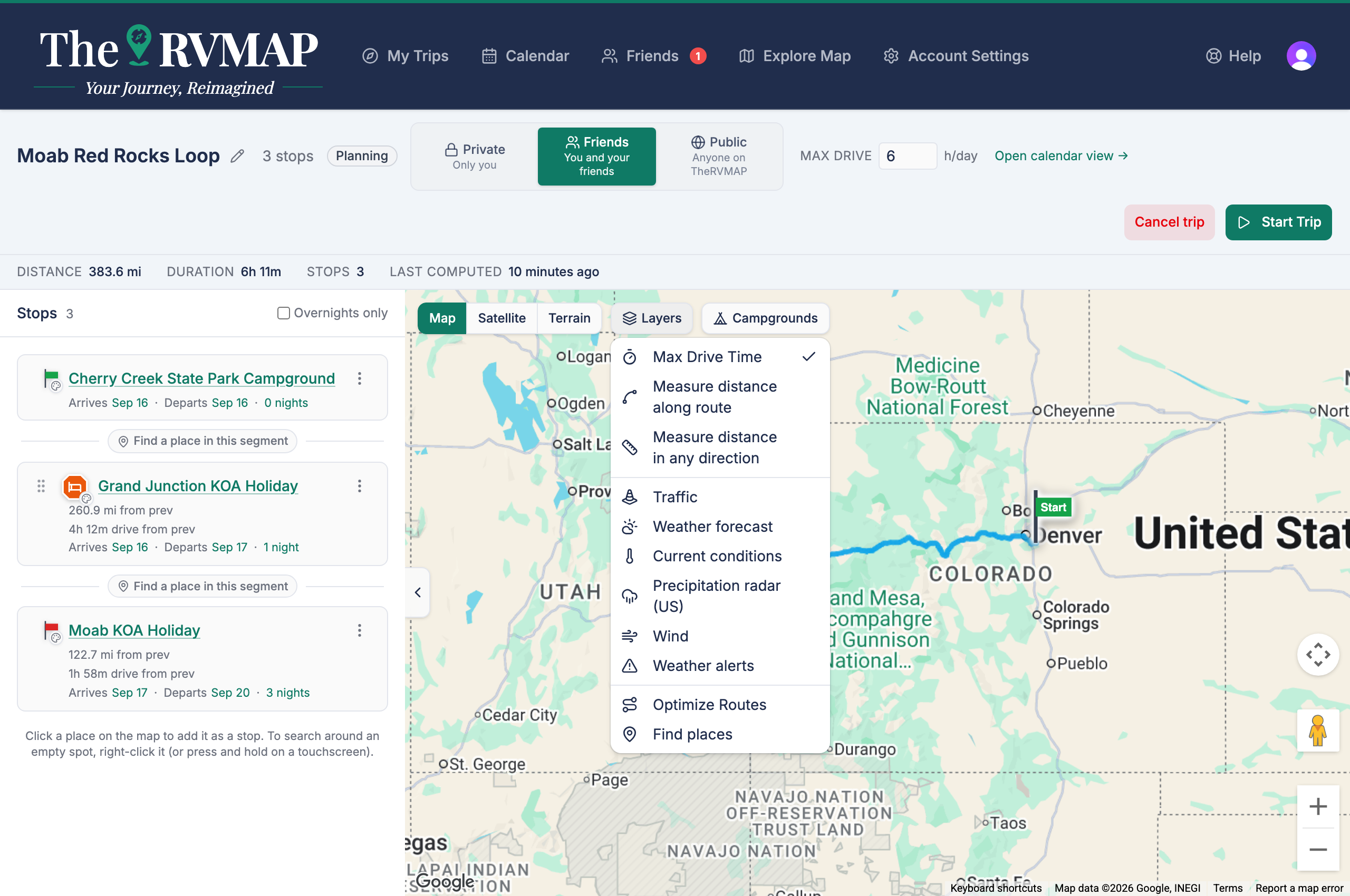Click the Planning status badge
This screenshot has height=896, width=1350.
click(362, 156)
